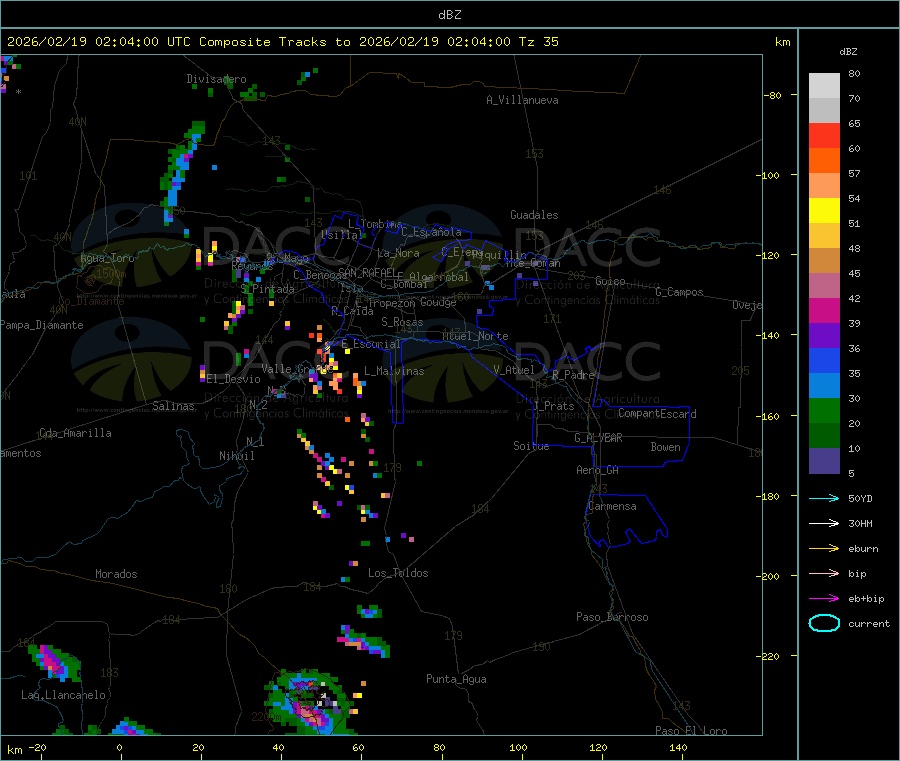Image resolution: width=900 pixels, height=761 pixels.
Task: Click the V_Atuel place label
Action: click(514, 370)
